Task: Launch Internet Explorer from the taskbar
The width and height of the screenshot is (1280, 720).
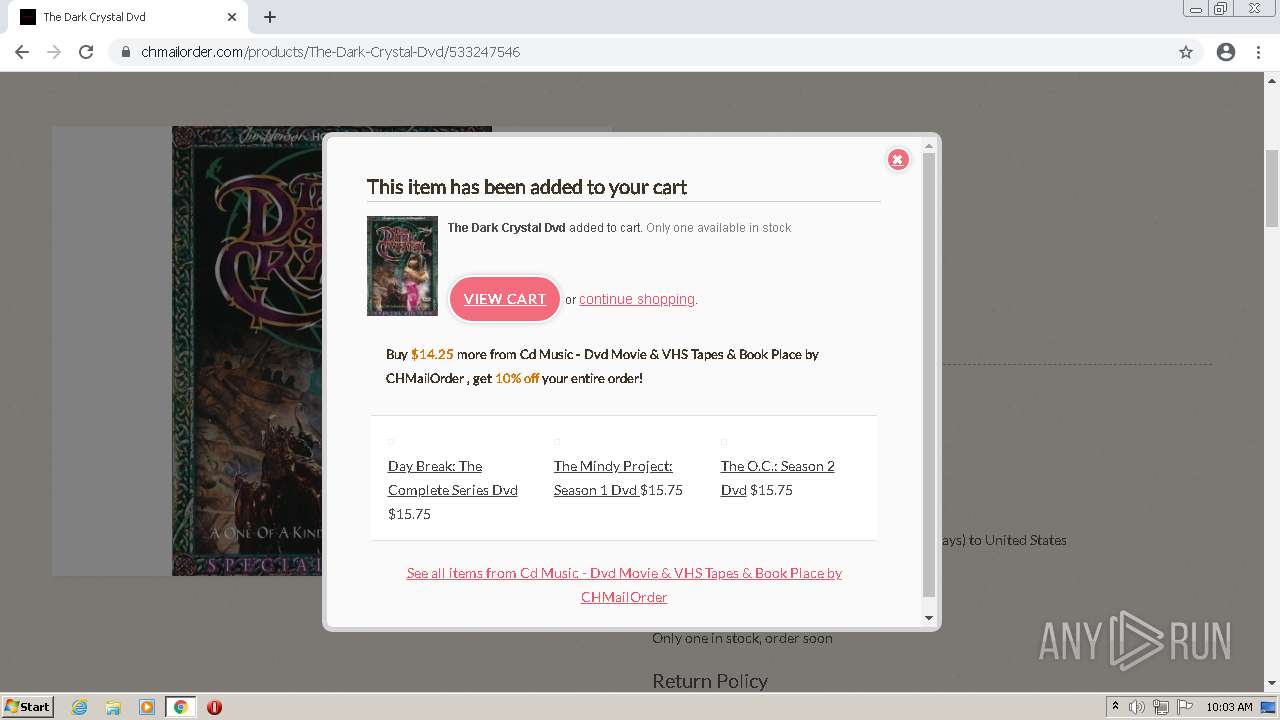Action: coord(80,707)
